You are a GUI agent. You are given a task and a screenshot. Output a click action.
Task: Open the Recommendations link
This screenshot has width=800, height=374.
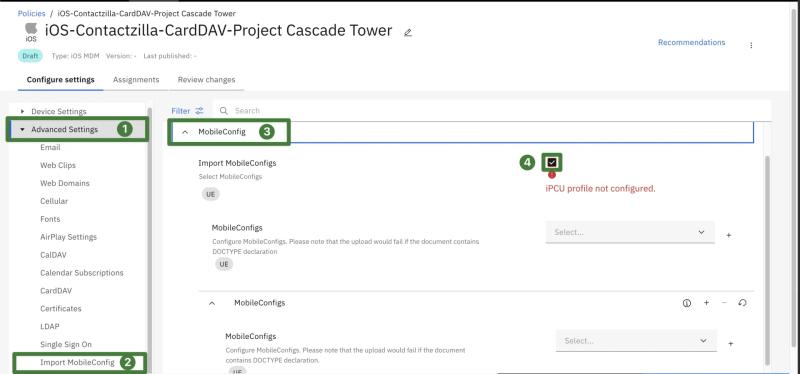[691, 42]
